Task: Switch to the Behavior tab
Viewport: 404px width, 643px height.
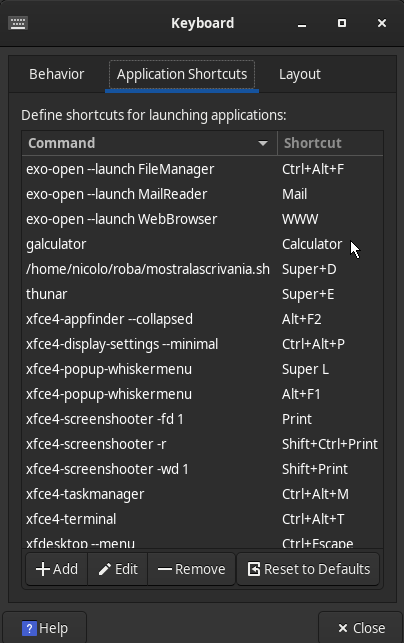Action: coord(57,74)
